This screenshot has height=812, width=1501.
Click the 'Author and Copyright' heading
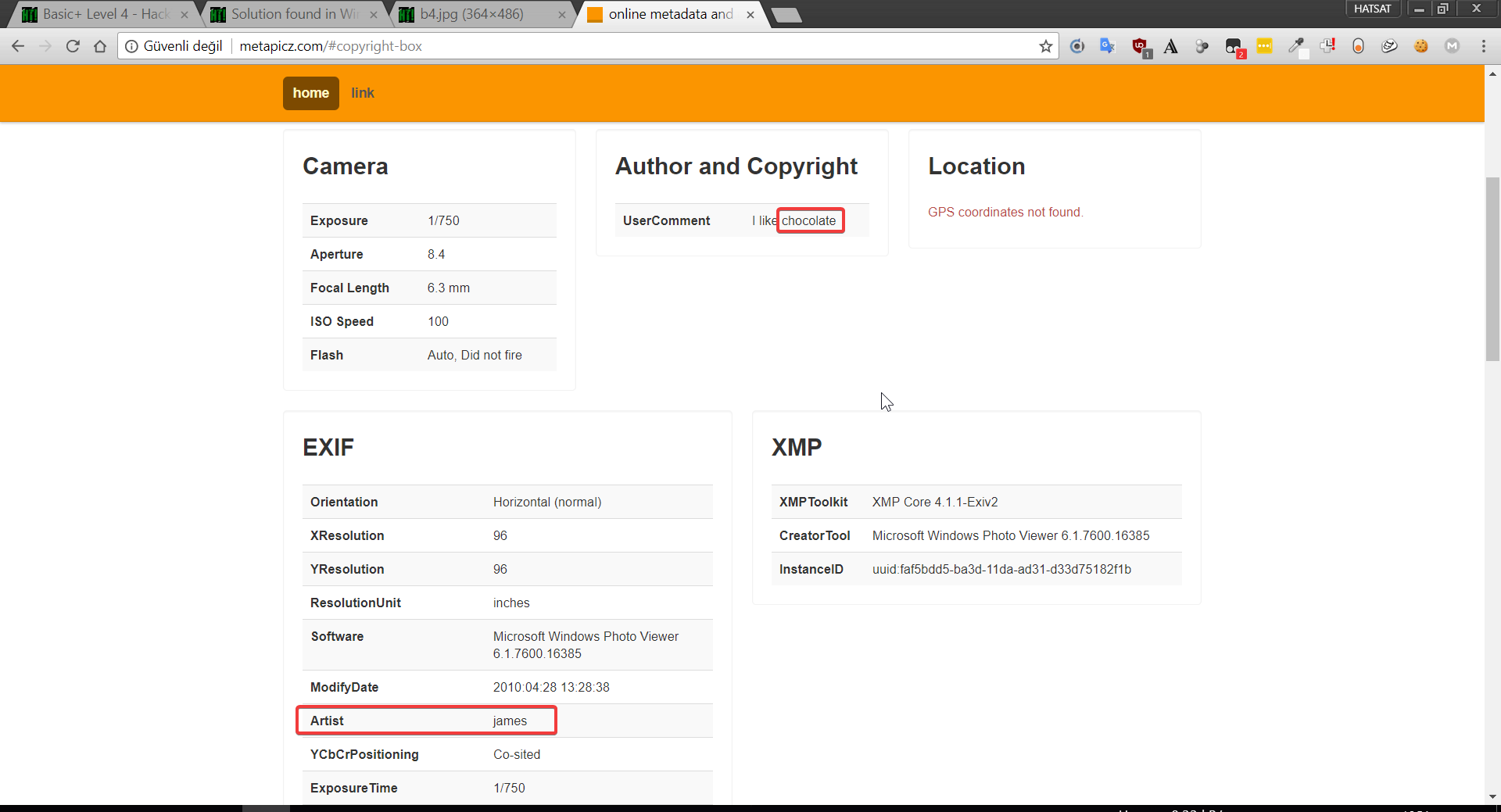pyautogui.click(x=736, y=166)
